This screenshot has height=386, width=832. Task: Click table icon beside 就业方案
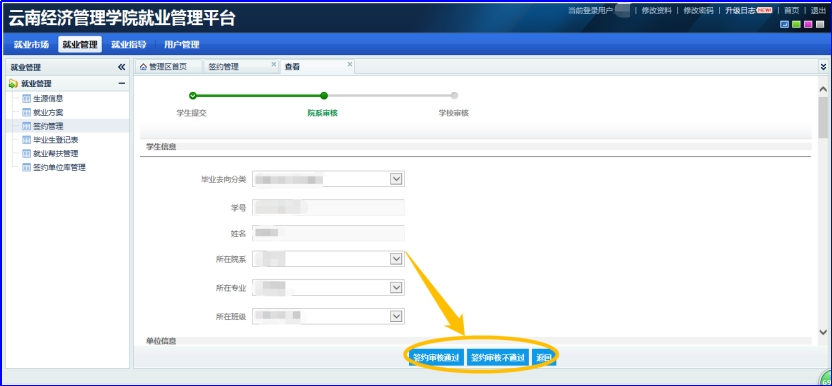(27, 113)
